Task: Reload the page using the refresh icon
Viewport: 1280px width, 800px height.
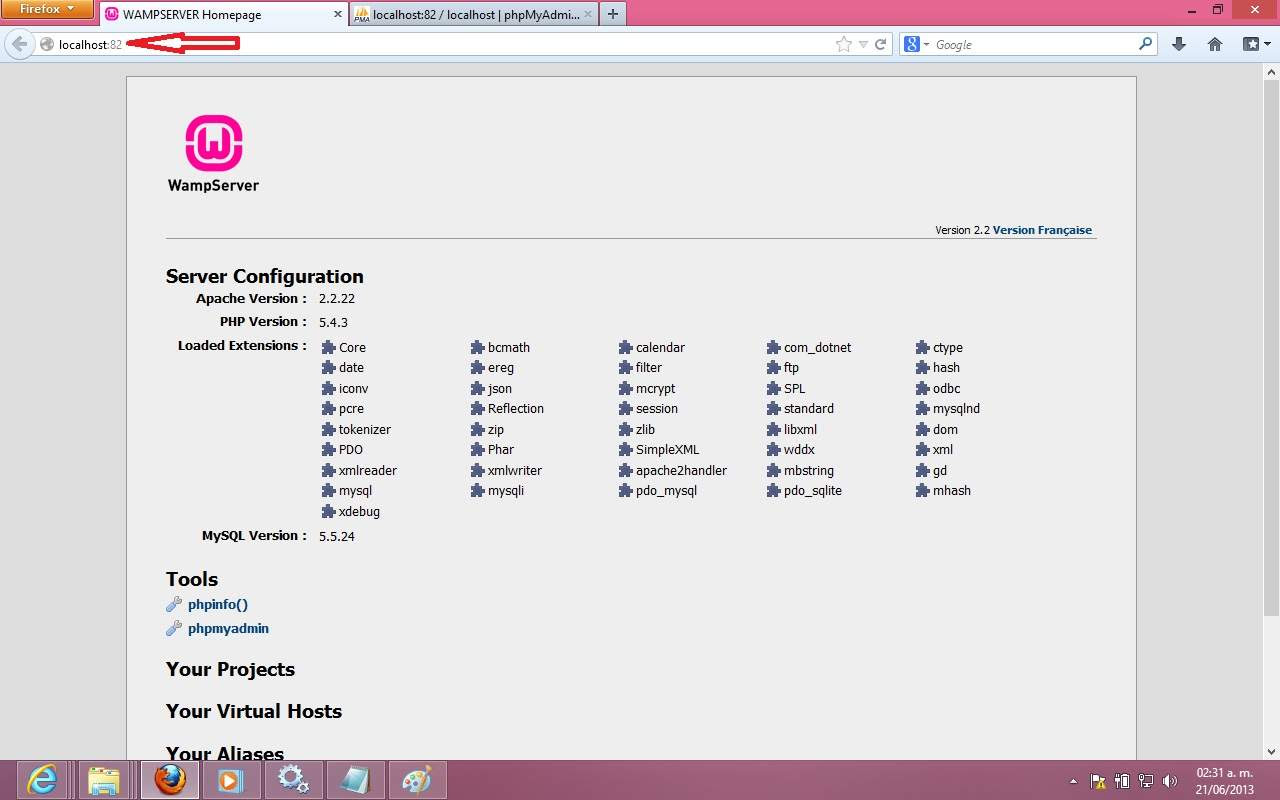Action: (881, 44)
